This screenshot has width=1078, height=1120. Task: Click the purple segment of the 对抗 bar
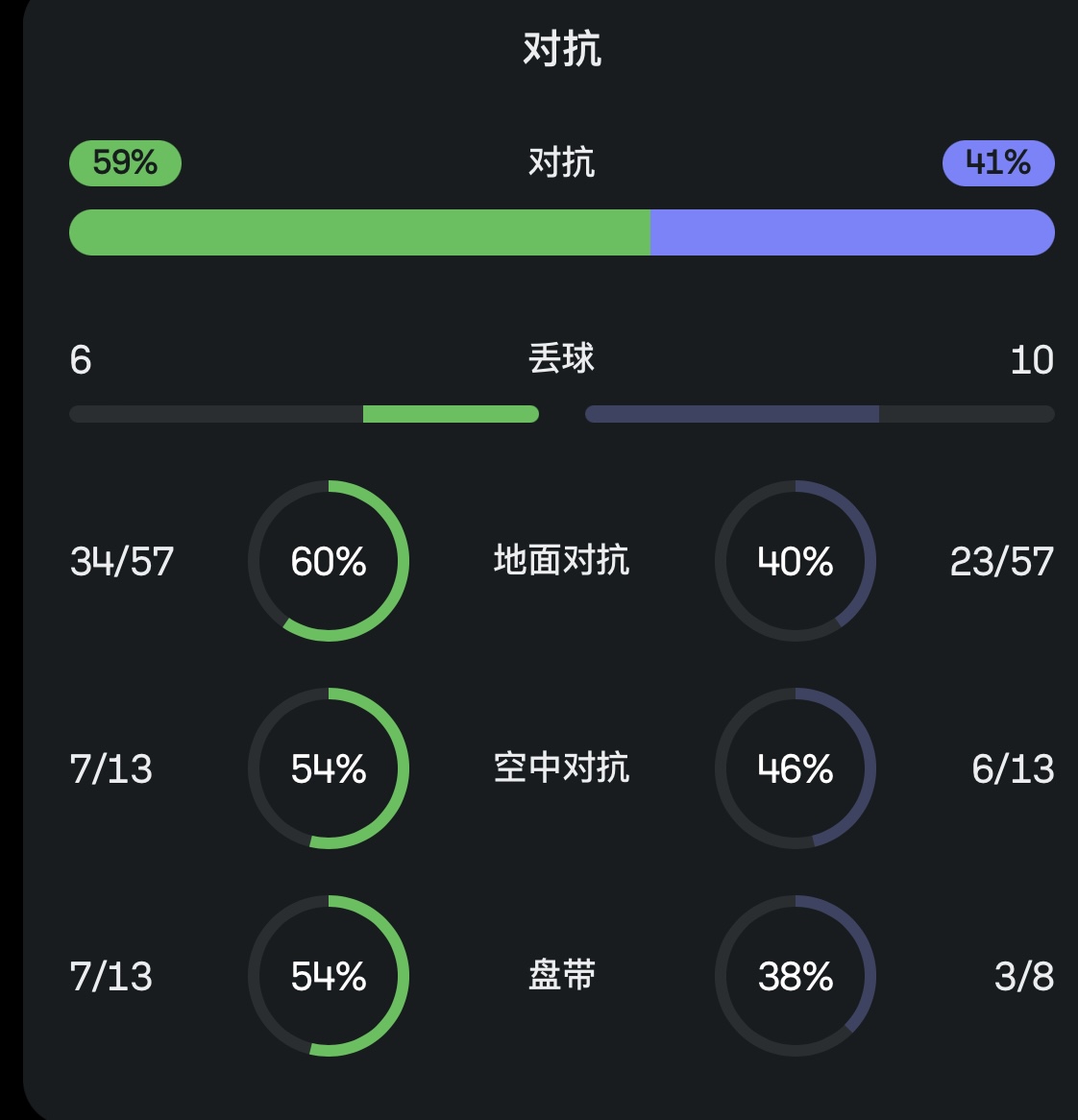pyautogui.click(x=851, y=232)
